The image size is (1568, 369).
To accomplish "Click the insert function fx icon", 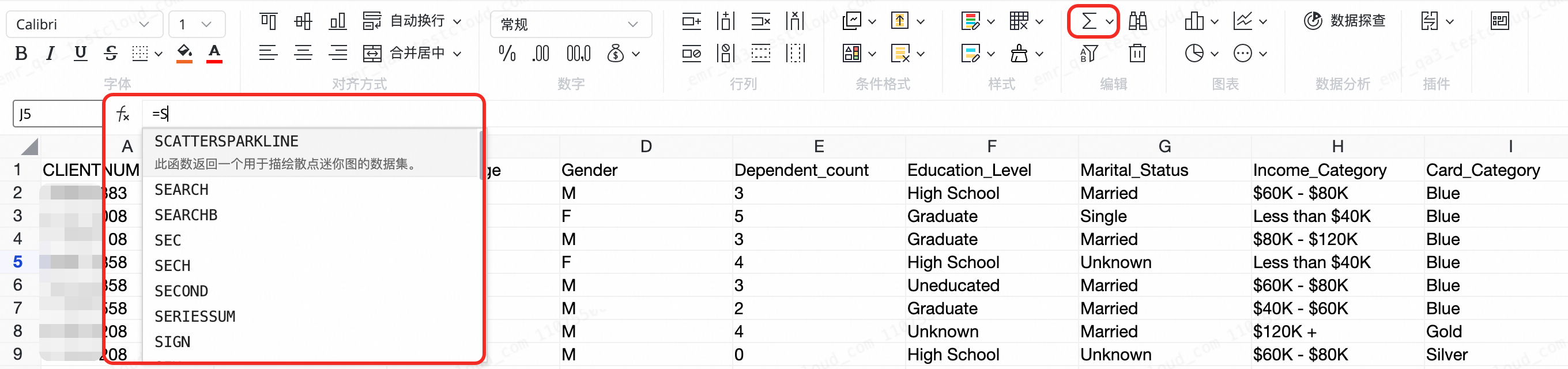I will (x=123, y=114).
